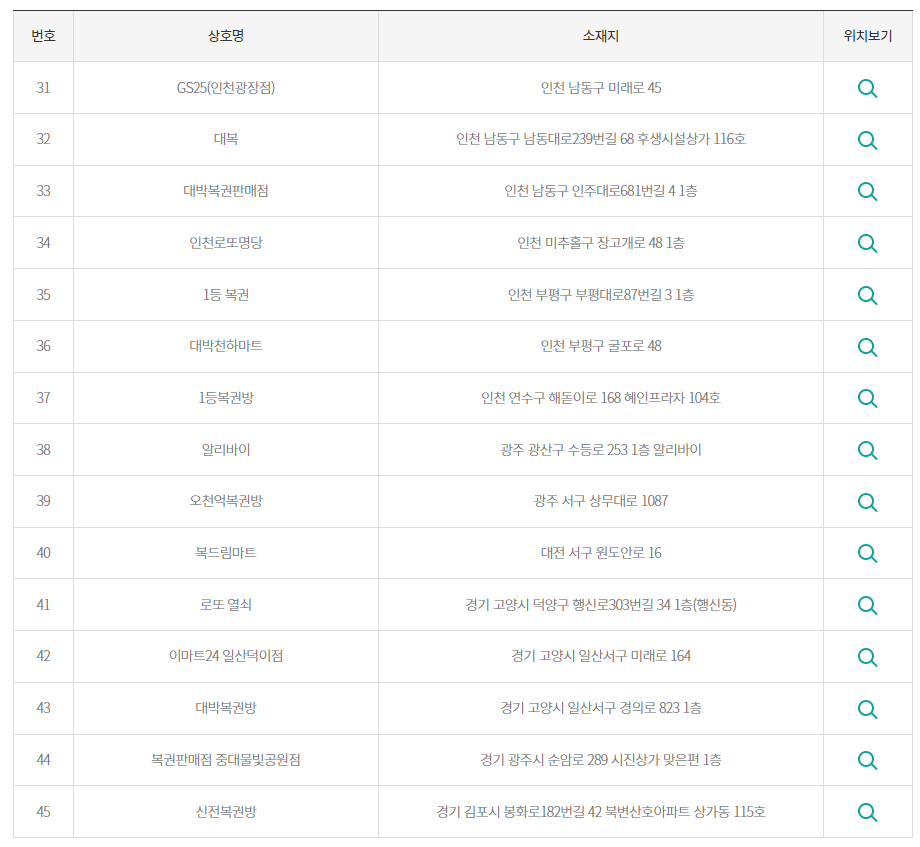The image size is (920, 847).
Task: Select store name 복드림마트
Action: (x=226, y=553)
